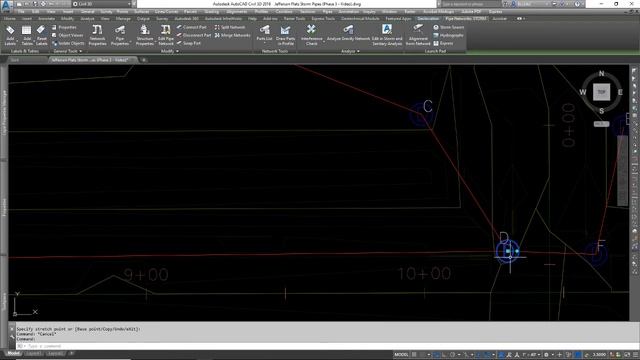Click Isolate Objects in General Tools
The image size is (640, 360).
pyautogui.click(x=68, y=43)
